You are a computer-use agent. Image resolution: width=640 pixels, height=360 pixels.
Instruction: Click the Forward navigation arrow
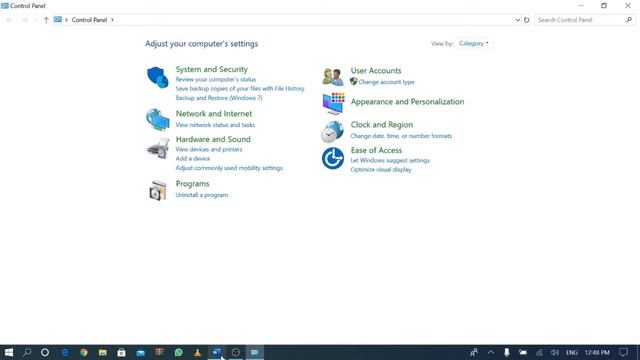pos(24,20)
